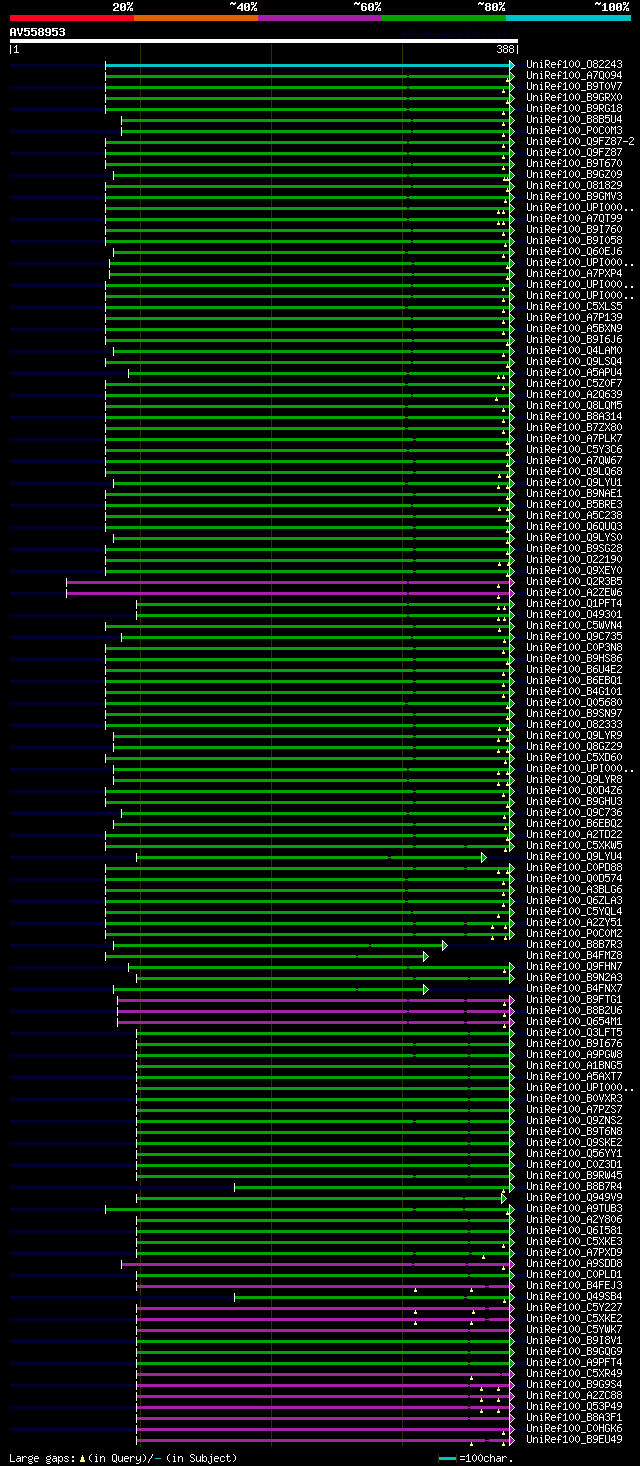Screen dimensions: 640x1466
Task: Select hit UniRef100_B7ZX80
Action: 574,428
